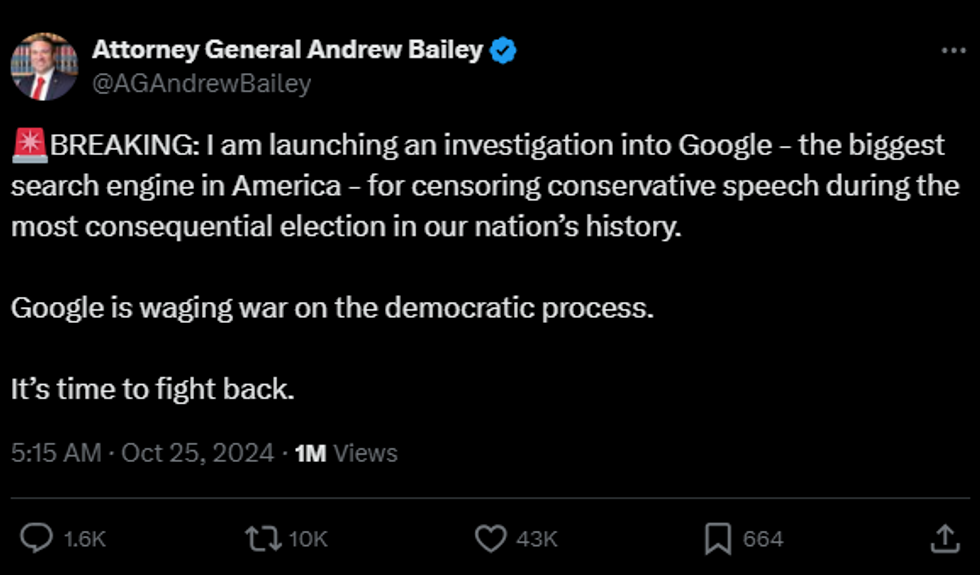Click the red siren emoji before BREAKING

[29, 146]
